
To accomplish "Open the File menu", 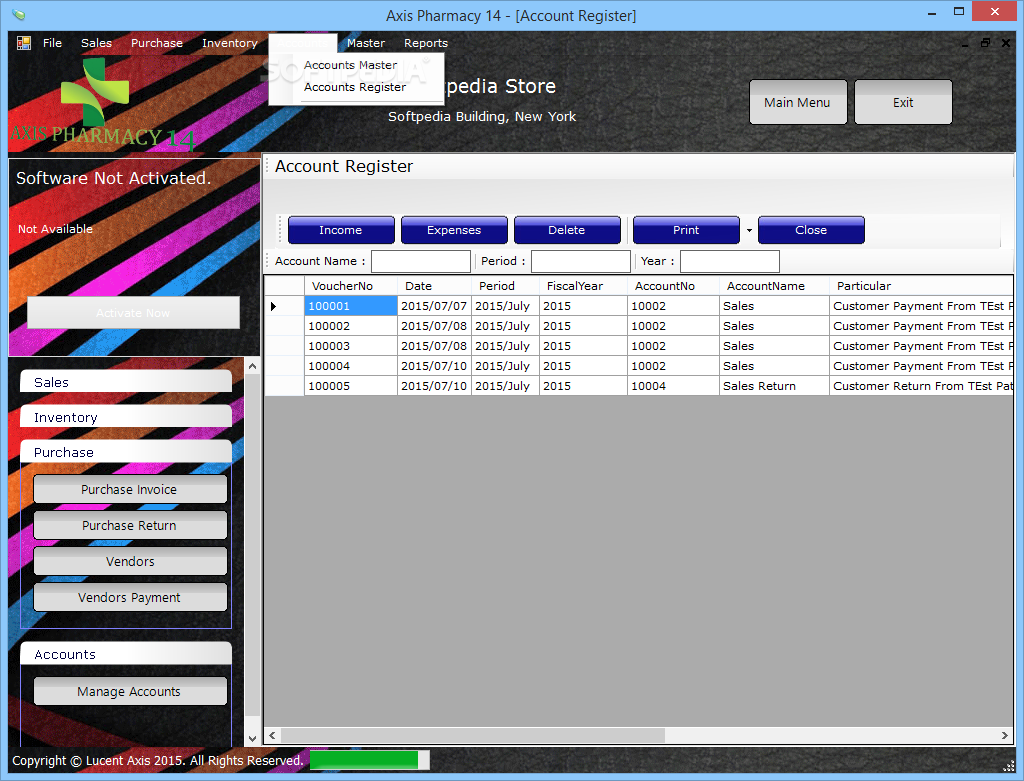I will [52, 43].
